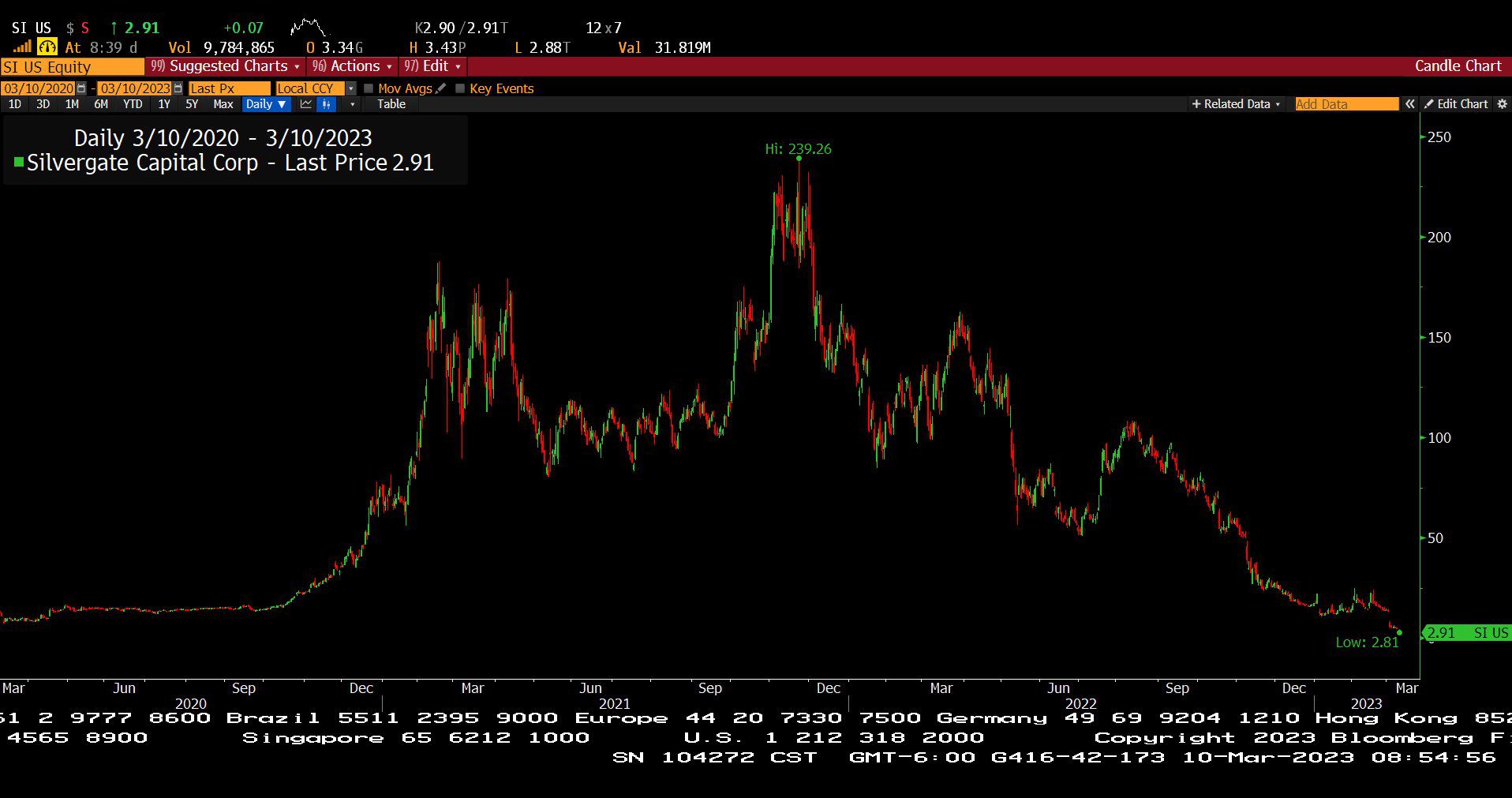This screenshot has height=798, width=1512.
Task: Click the At 8:39 d time text
Action: (101, 48)
